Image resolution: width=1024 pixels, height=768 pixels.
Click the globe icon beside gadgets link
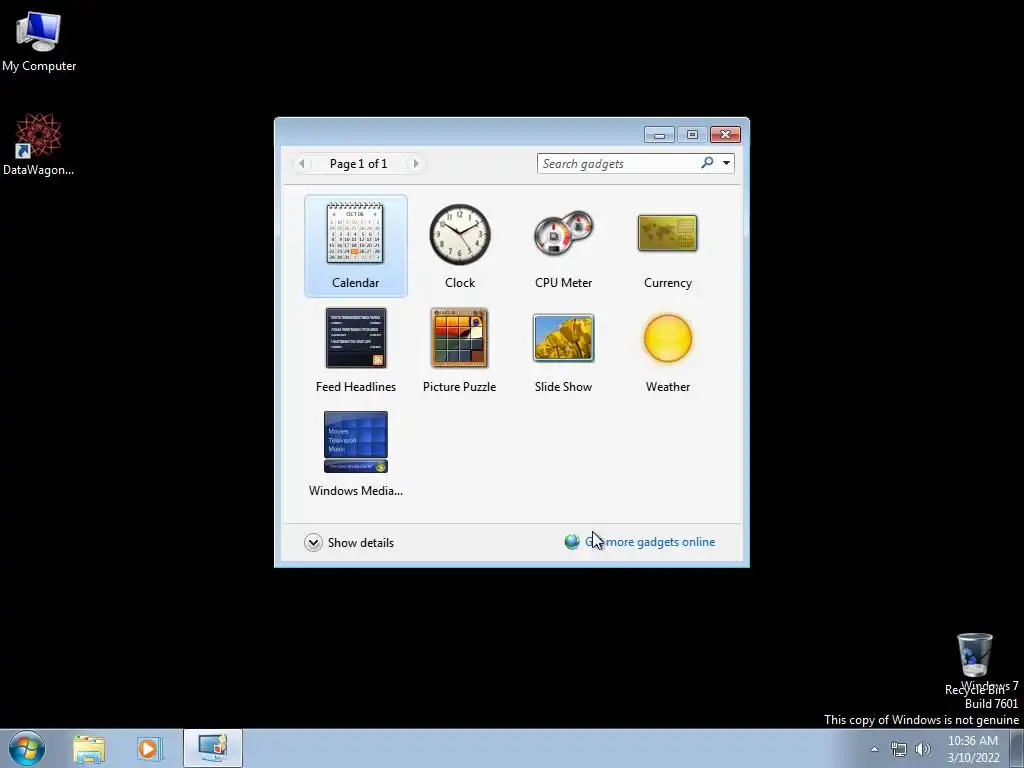pos(572,541)
